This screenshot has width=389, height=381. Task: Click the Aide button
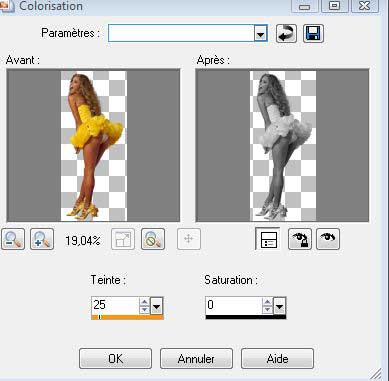coord(277,359)
